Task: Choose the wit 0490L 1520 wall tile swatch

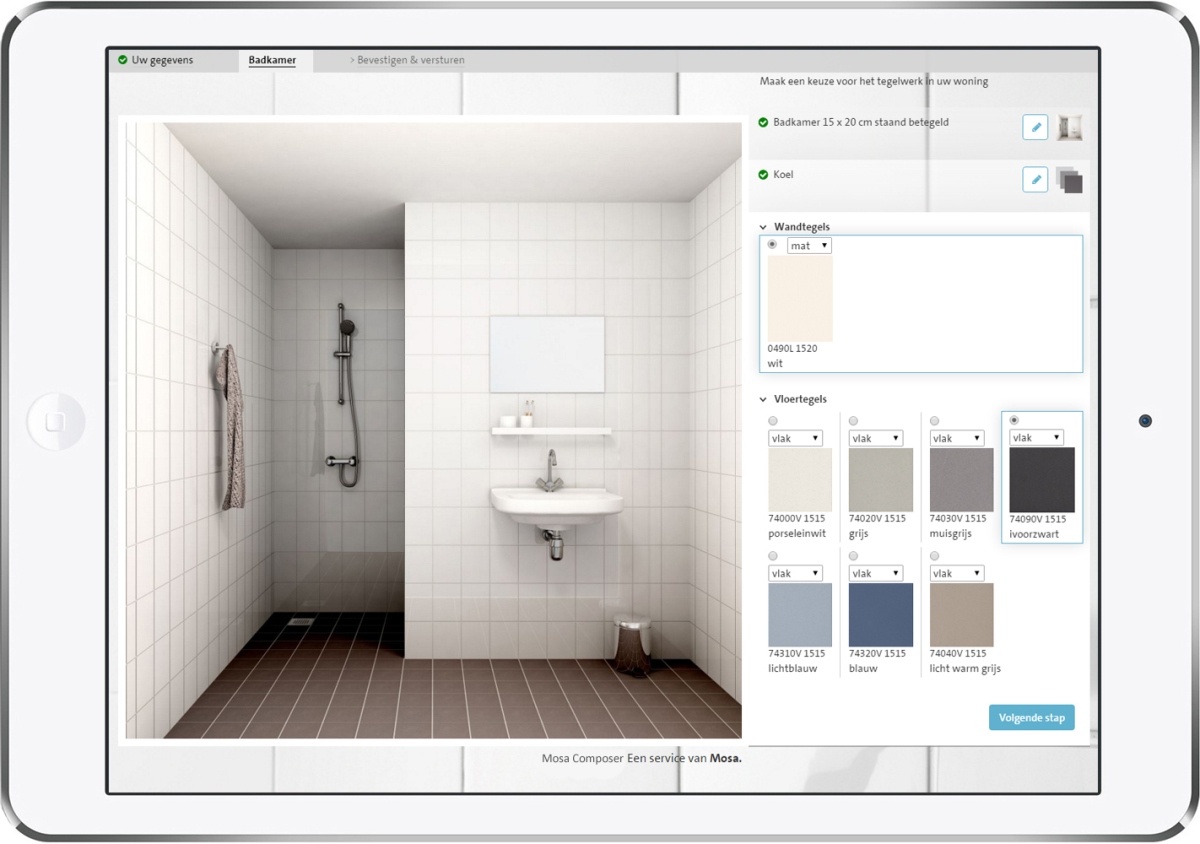Action: tap(800, 298)
